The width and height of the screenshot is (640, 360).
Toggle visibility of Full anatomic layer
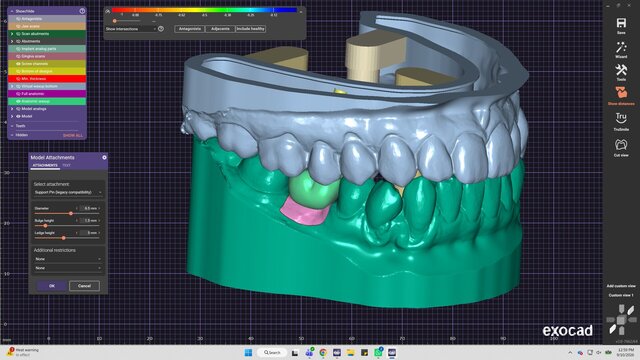(x=18, y=93)
